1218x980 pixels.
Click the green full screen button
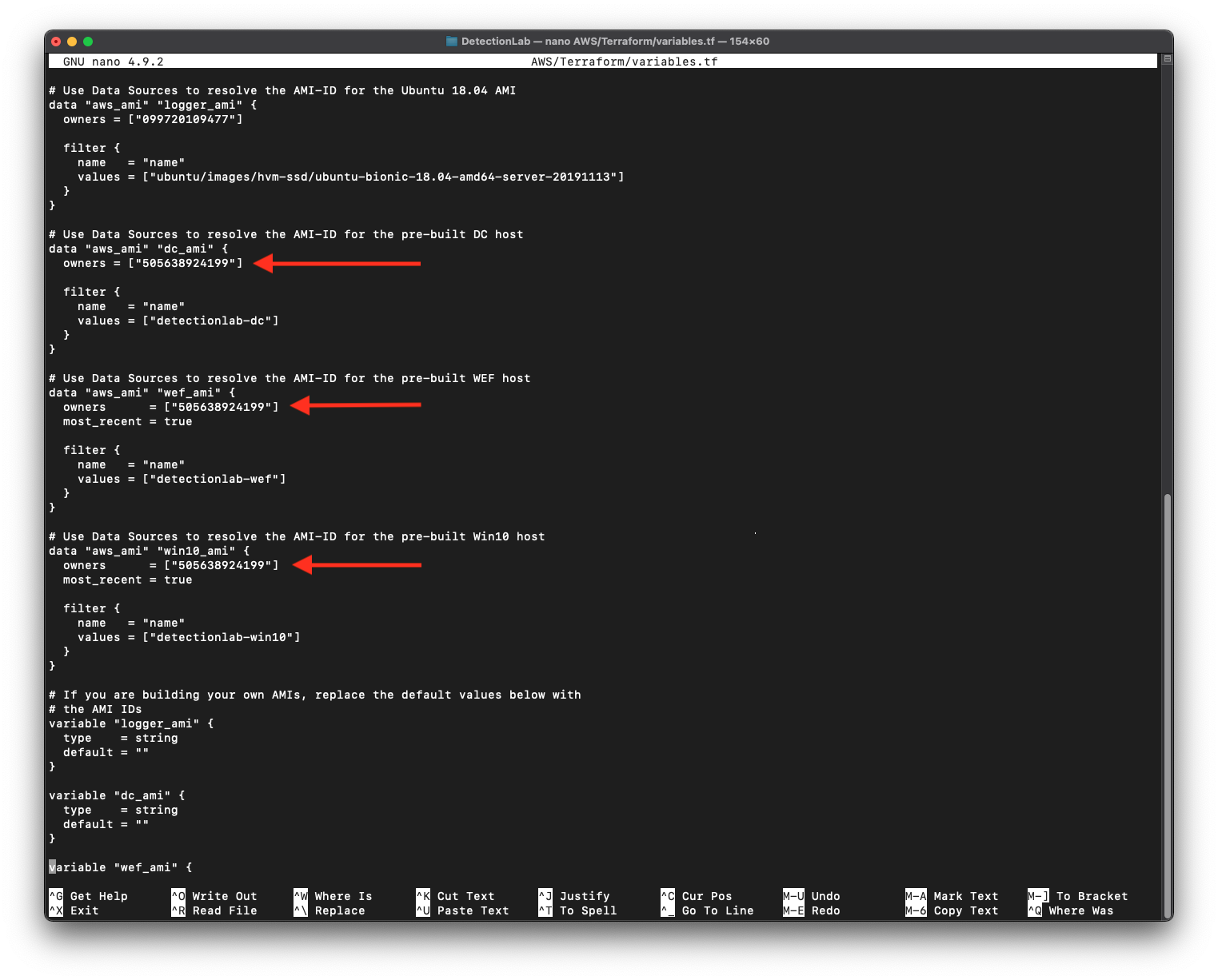pos(88,42)
